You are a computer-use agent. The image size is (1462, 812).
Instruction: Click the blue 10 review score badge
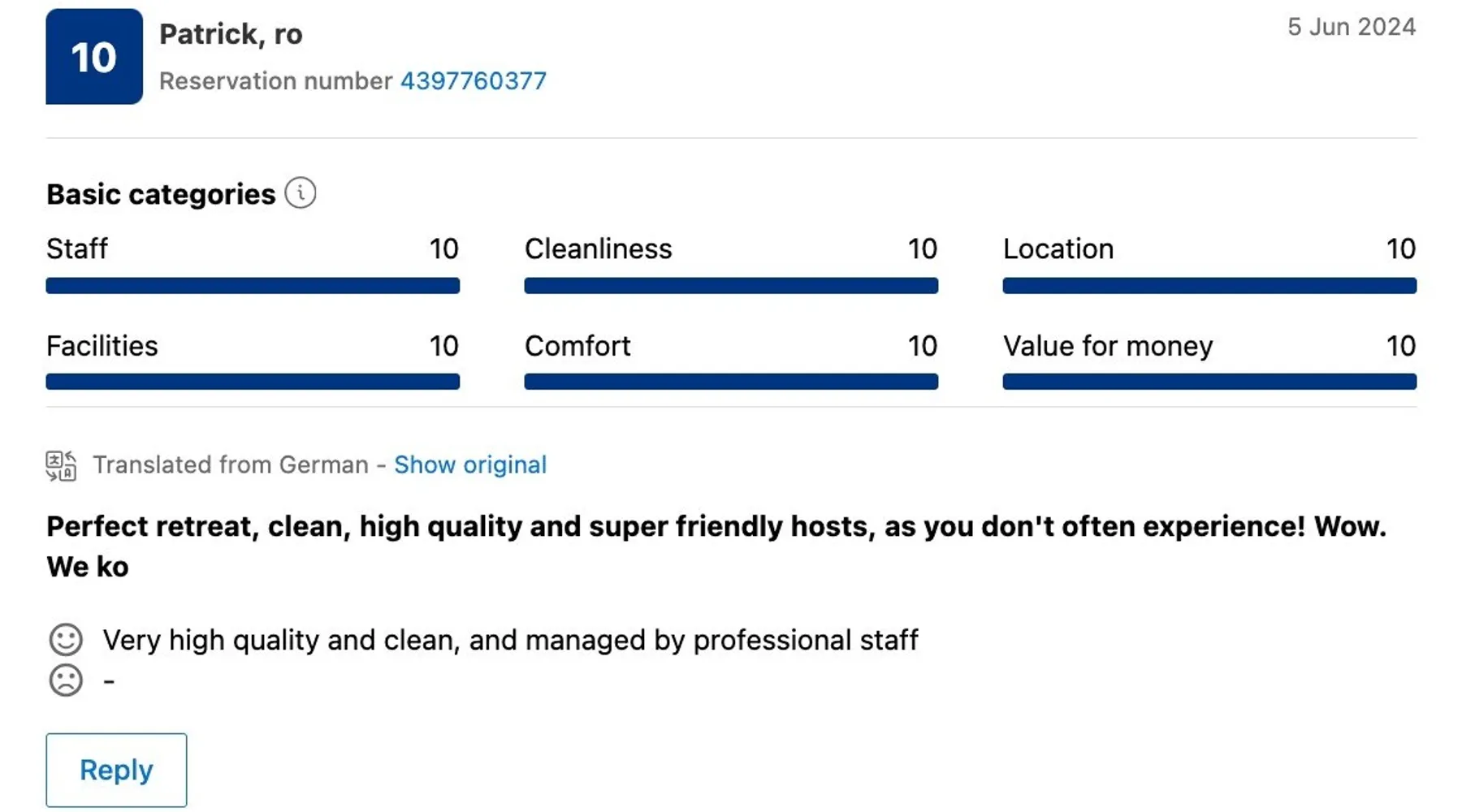[x=94, y=57]
